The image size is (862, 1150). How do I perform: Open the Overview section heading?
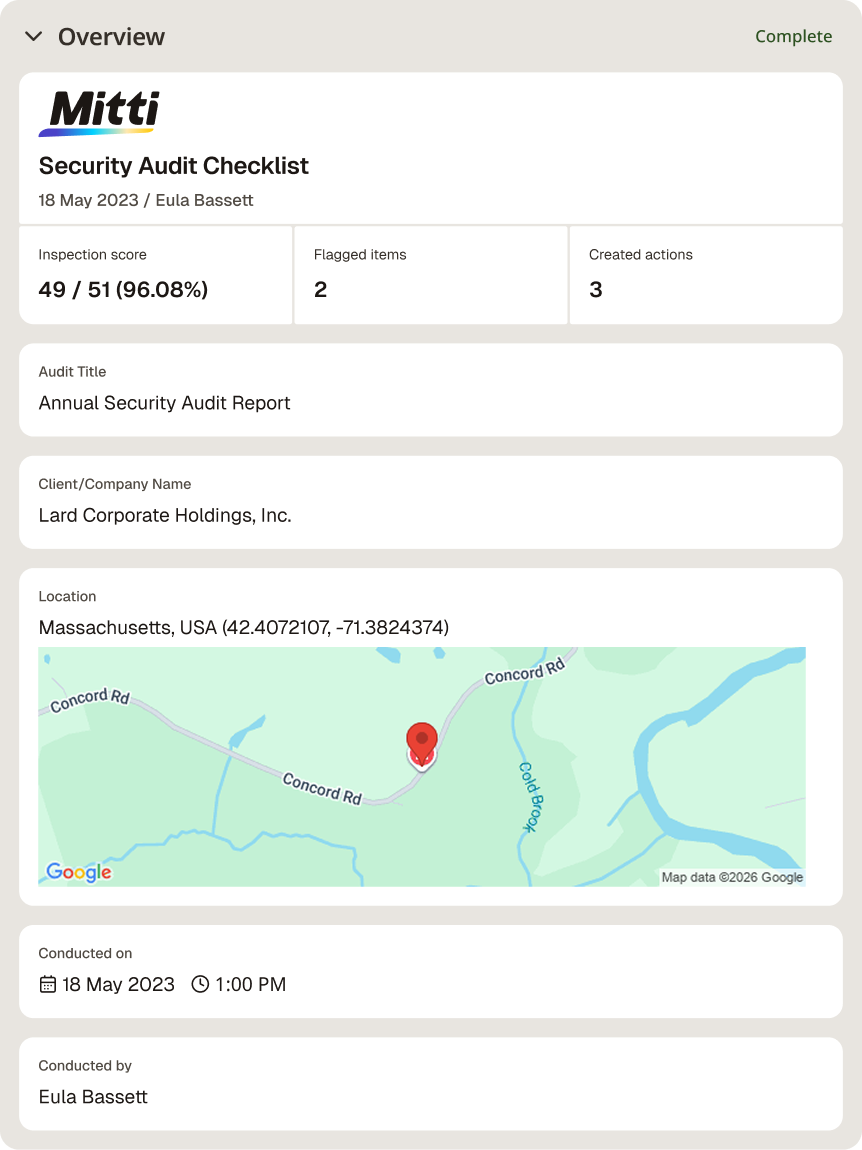point(112,37)
